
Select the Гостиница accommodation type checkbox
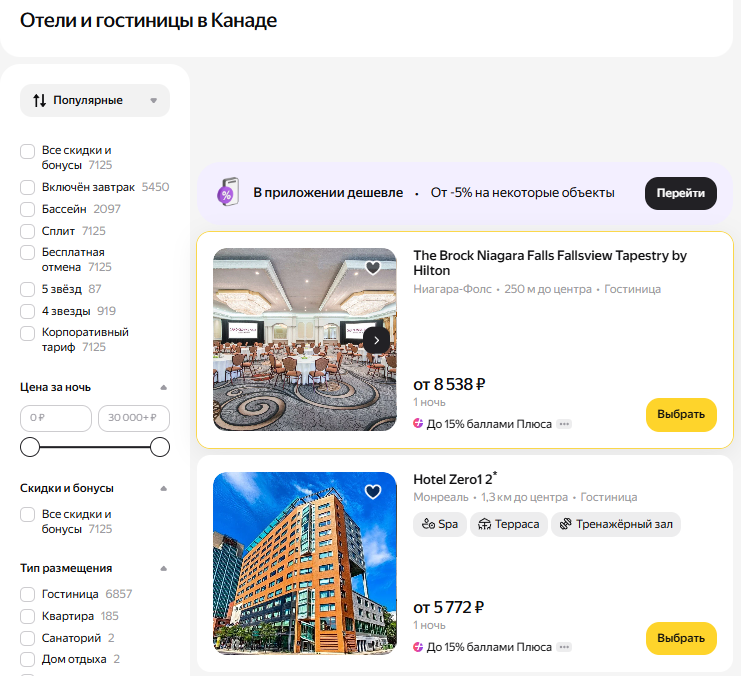pos(28,594)
